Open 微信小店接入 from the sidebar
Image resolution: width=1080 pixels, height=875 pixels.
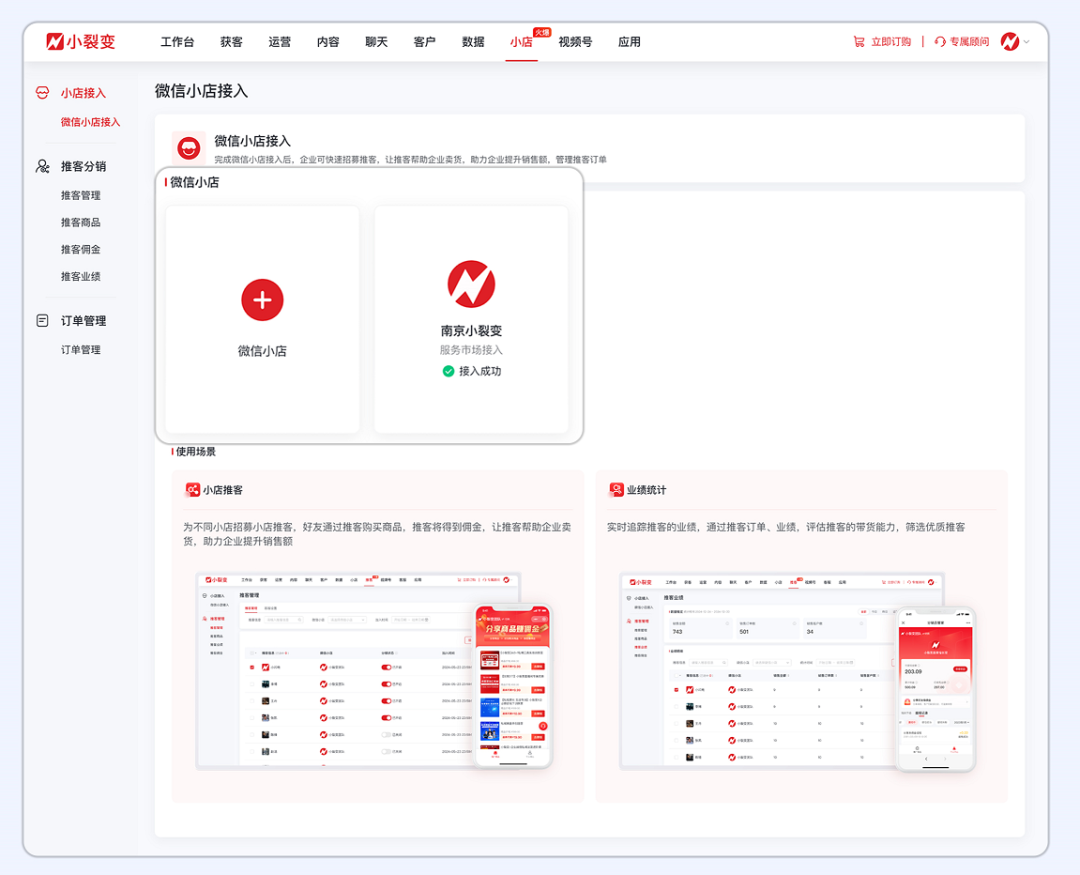pyautogui.click(x=88, y=120)
